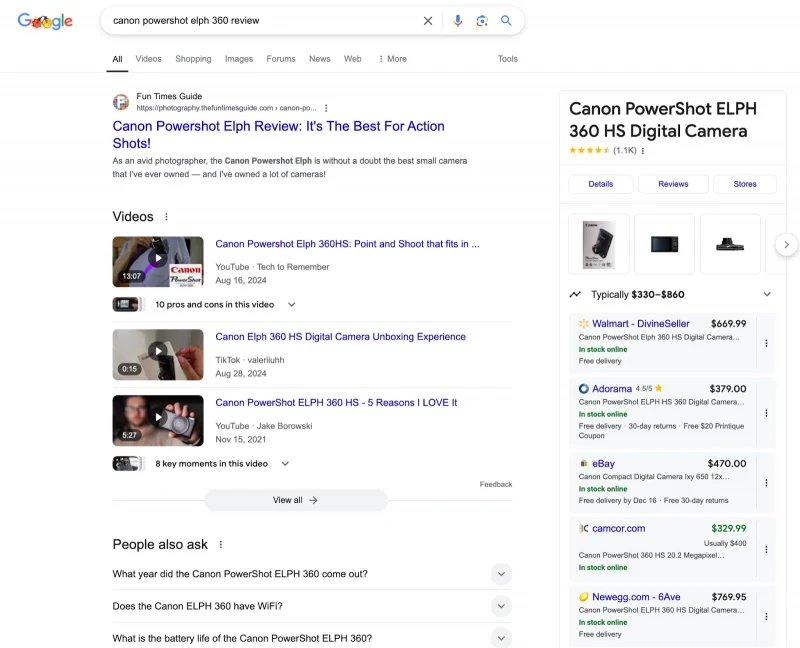Click the Adorama logo icon

[584, 388]
